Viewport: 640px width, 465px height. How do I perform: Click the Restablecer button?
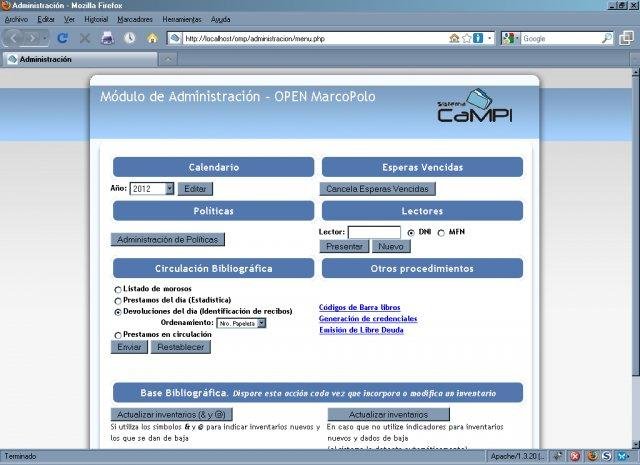point(181,347)
